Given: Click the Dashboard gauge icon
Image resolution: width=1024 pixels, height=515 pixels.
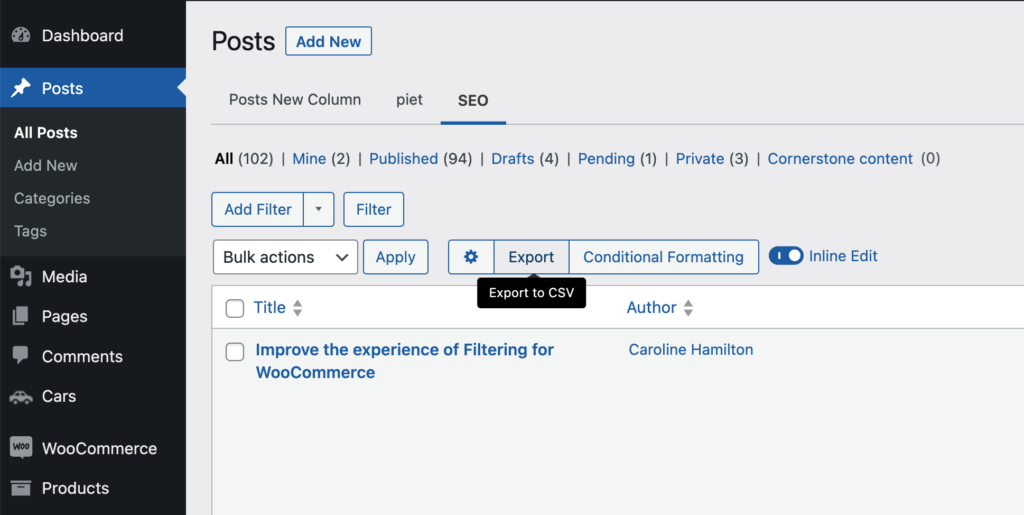Looking at the screenshot, I should click(21, 35).
